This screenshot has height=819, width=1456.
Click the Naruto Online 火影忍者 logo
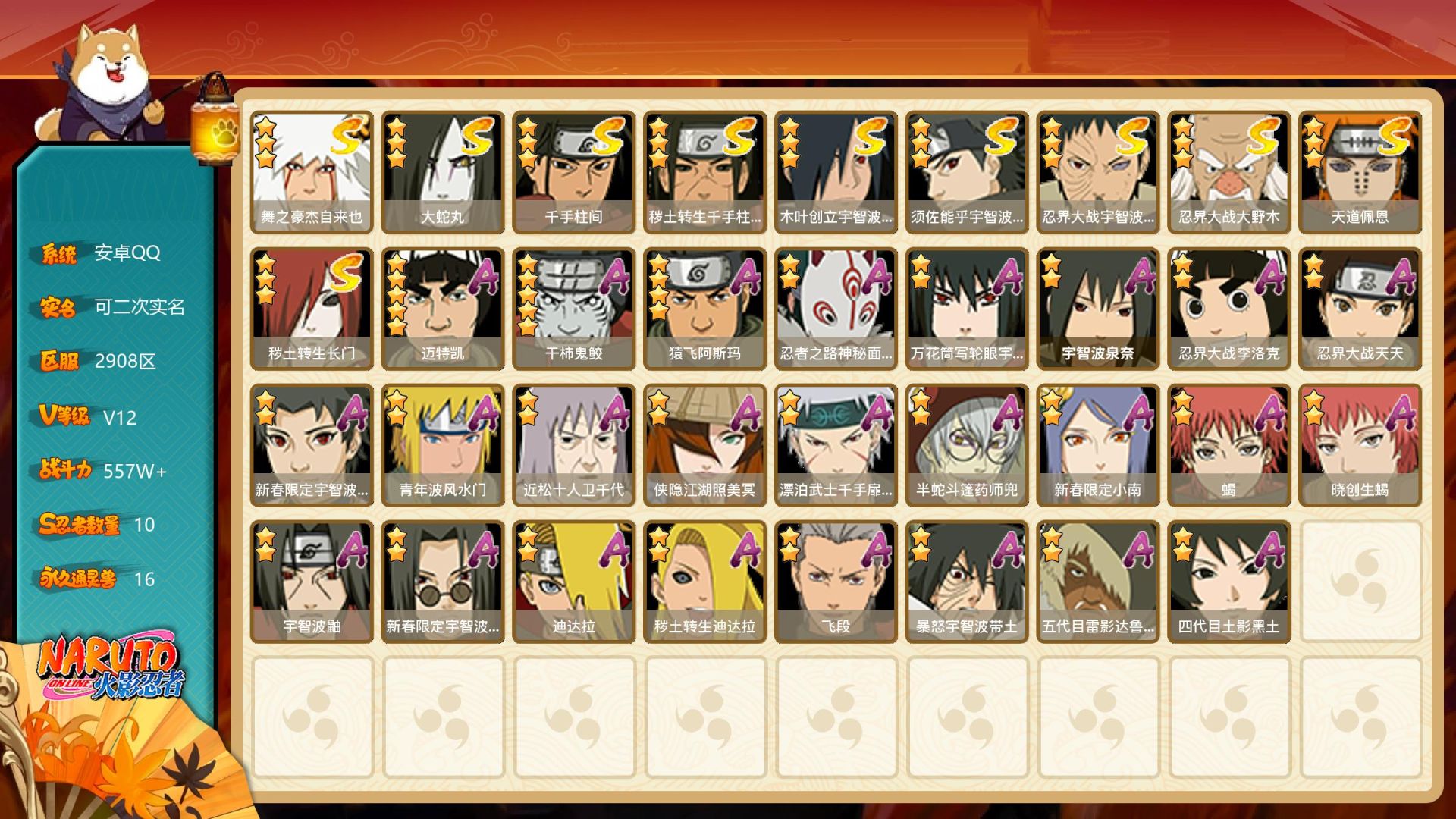pos(110,669)
